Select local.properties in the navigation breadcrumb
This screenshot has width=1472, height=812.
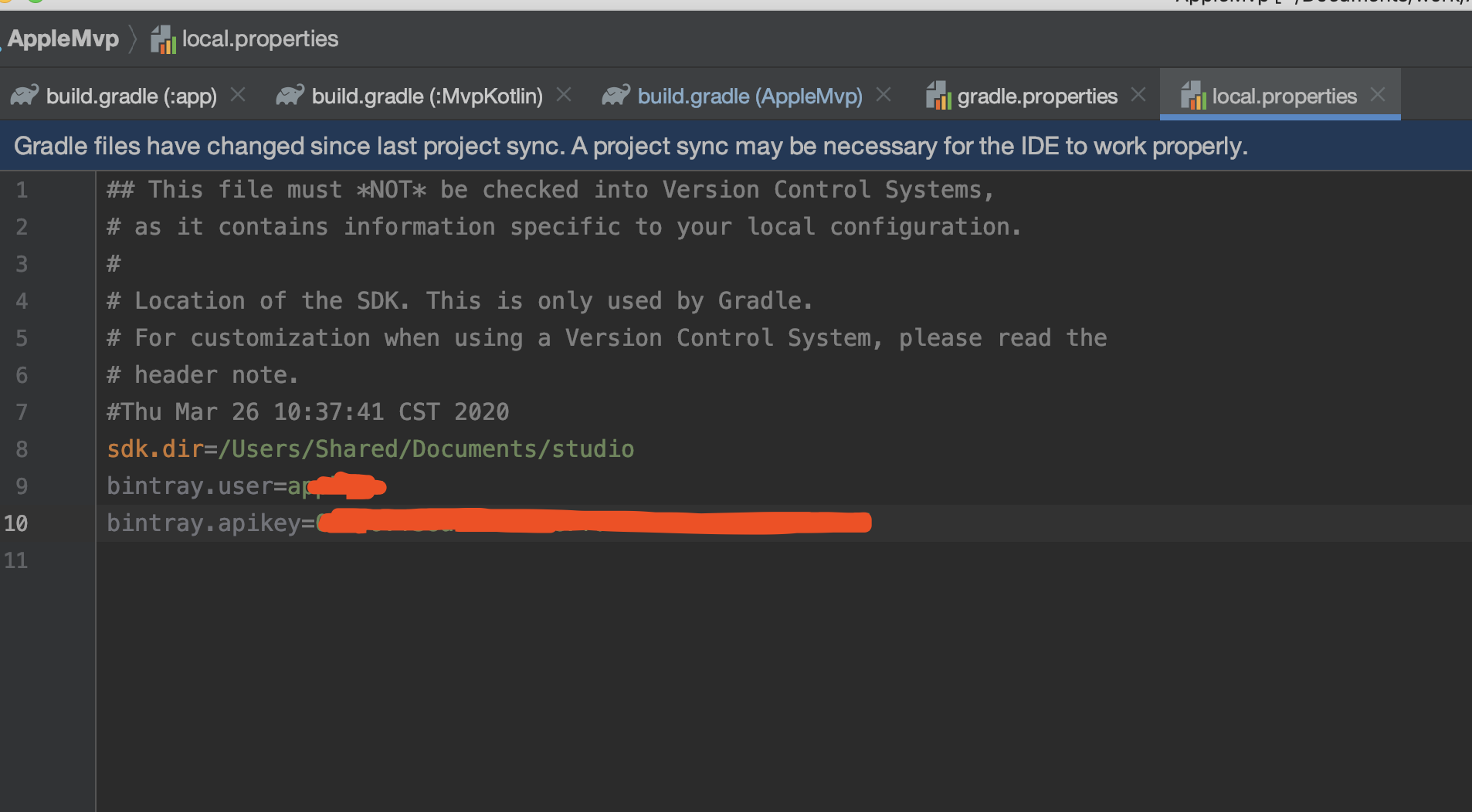(260, 39)
